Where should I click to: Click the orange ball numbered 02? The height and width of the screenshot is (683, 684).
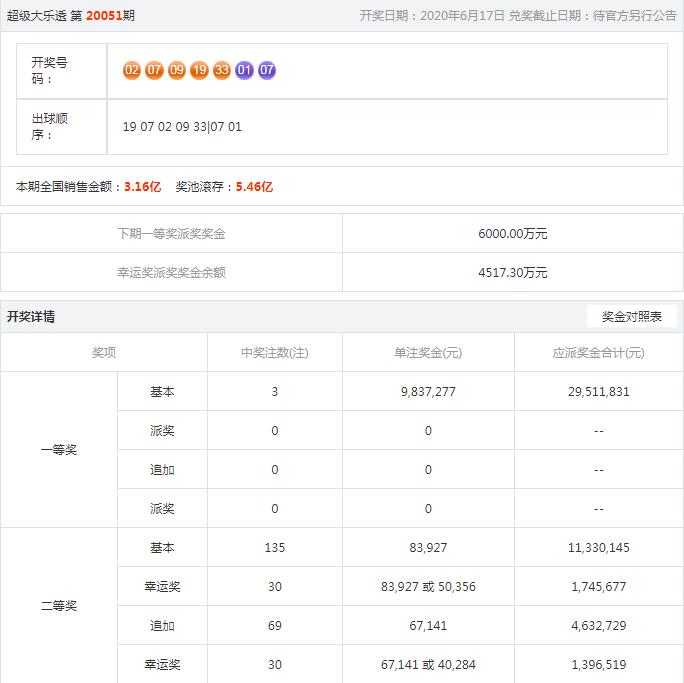pos(132,70)
